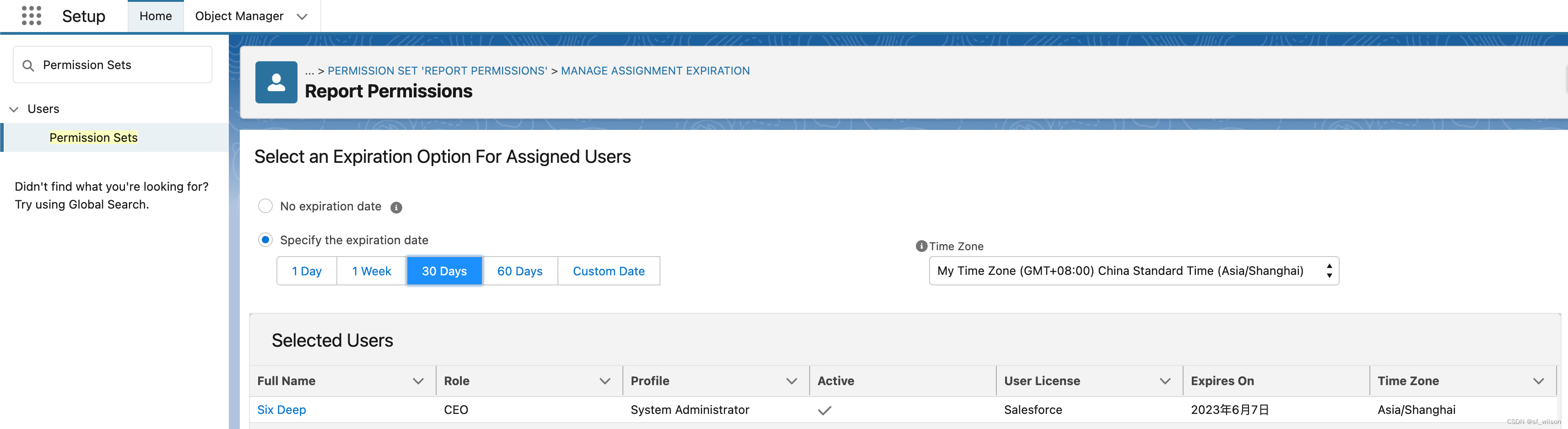Open Manage Assignment Expiration breadcrumb link

point(655,70)
